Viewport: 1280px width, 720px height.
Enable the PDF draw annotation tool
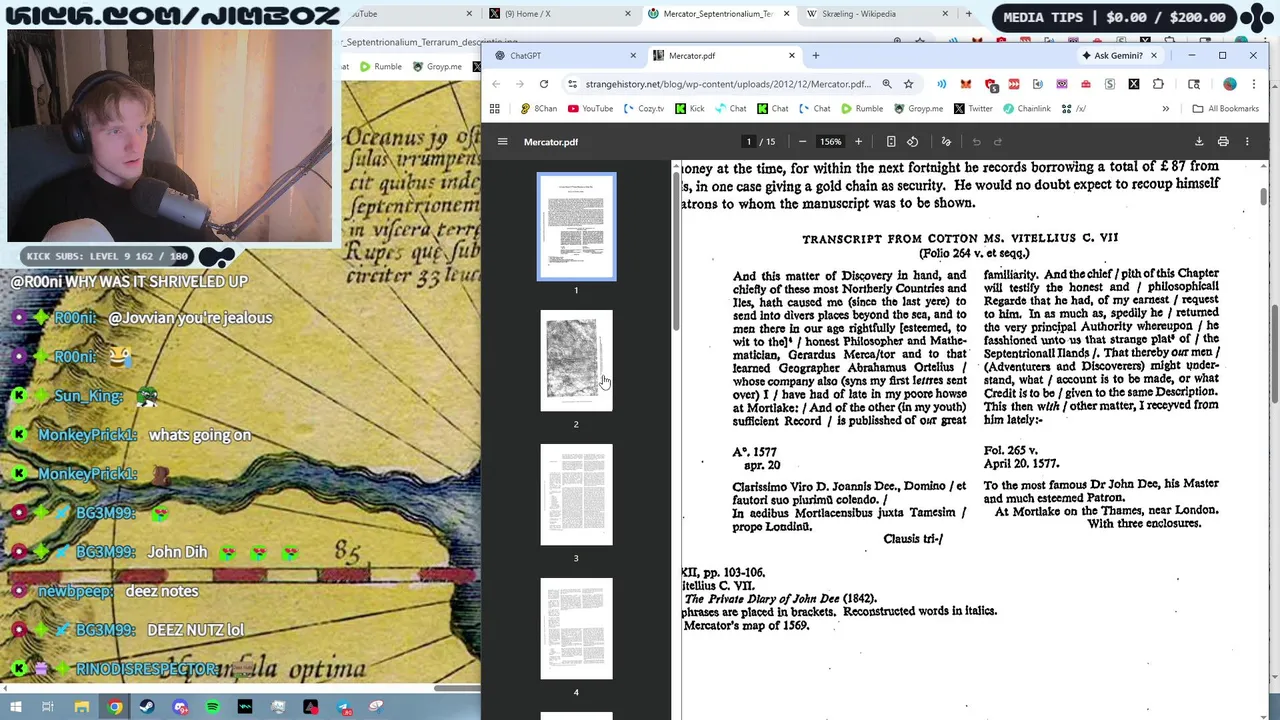click(946, 142)
